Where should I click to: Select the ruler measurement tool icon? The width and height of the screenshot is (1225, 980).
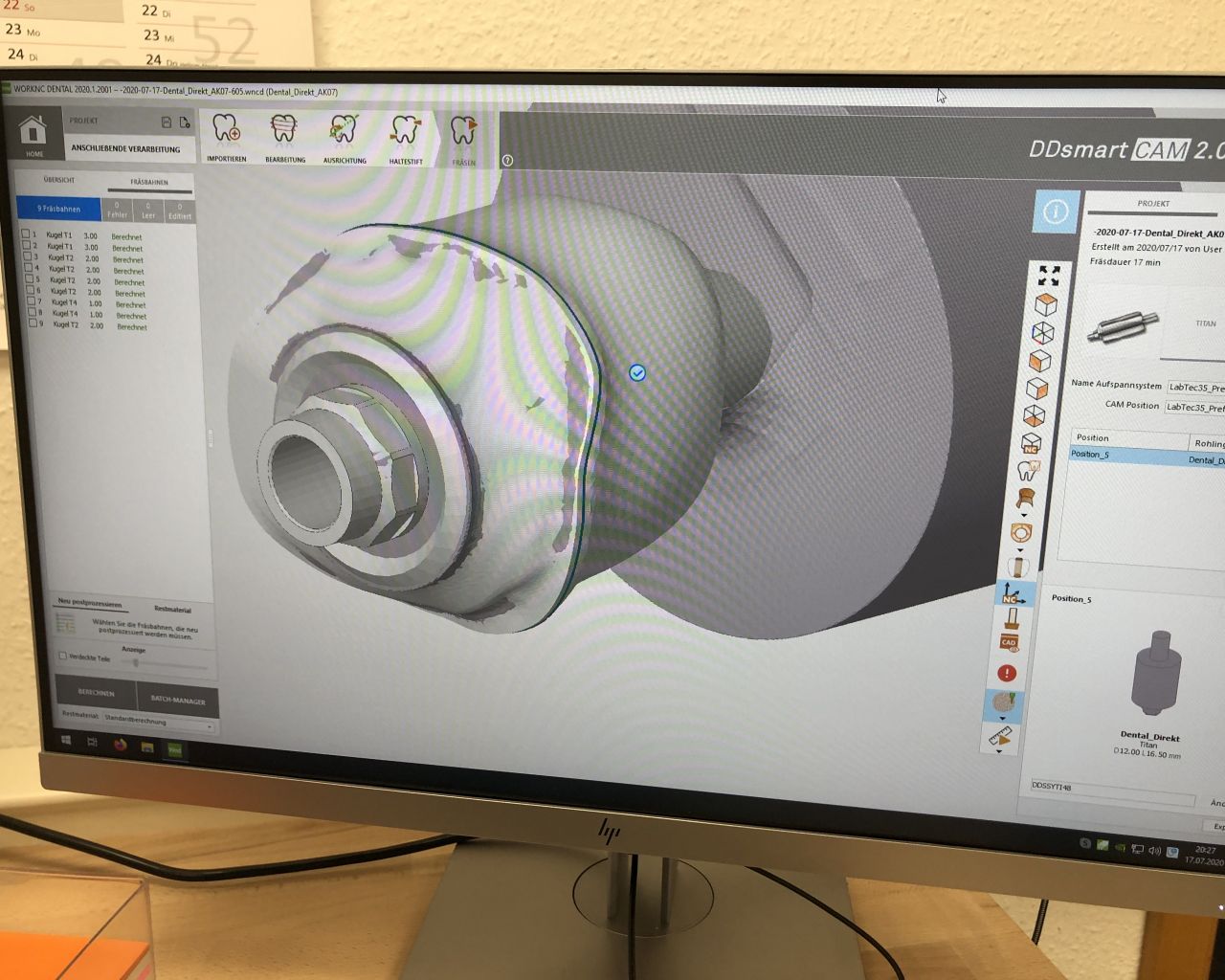pyautogui.click(x=1000, y=736)
